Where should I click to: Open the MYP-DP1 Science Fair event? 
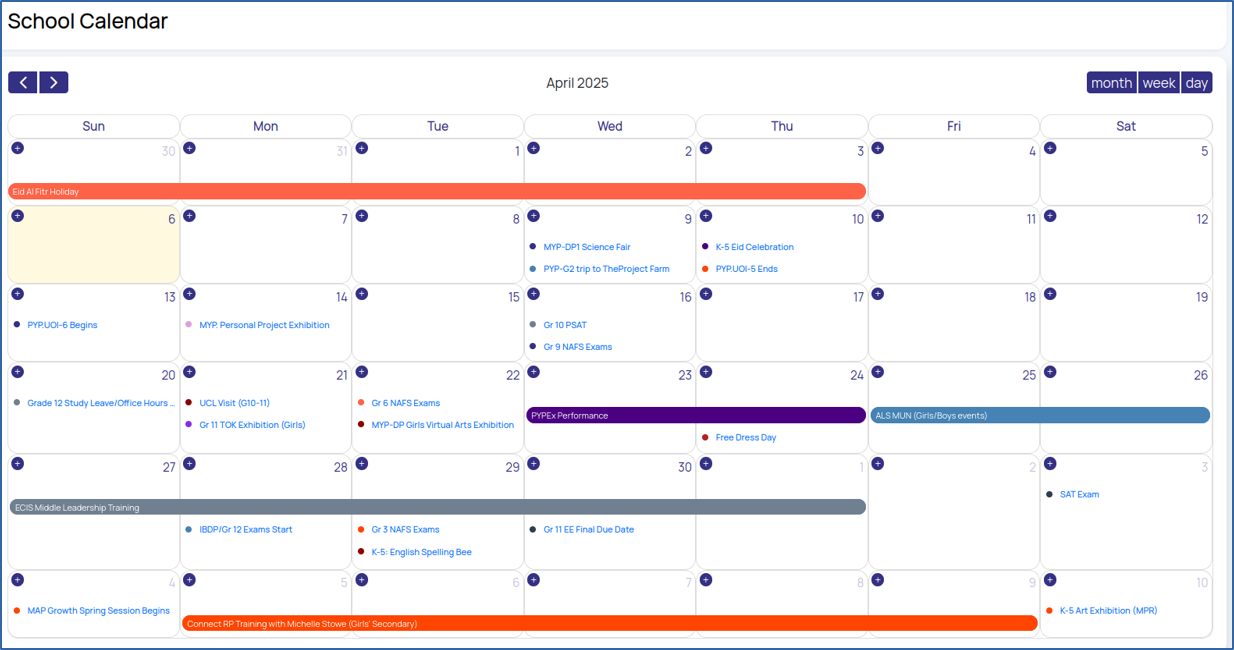(x=586, y=247)
